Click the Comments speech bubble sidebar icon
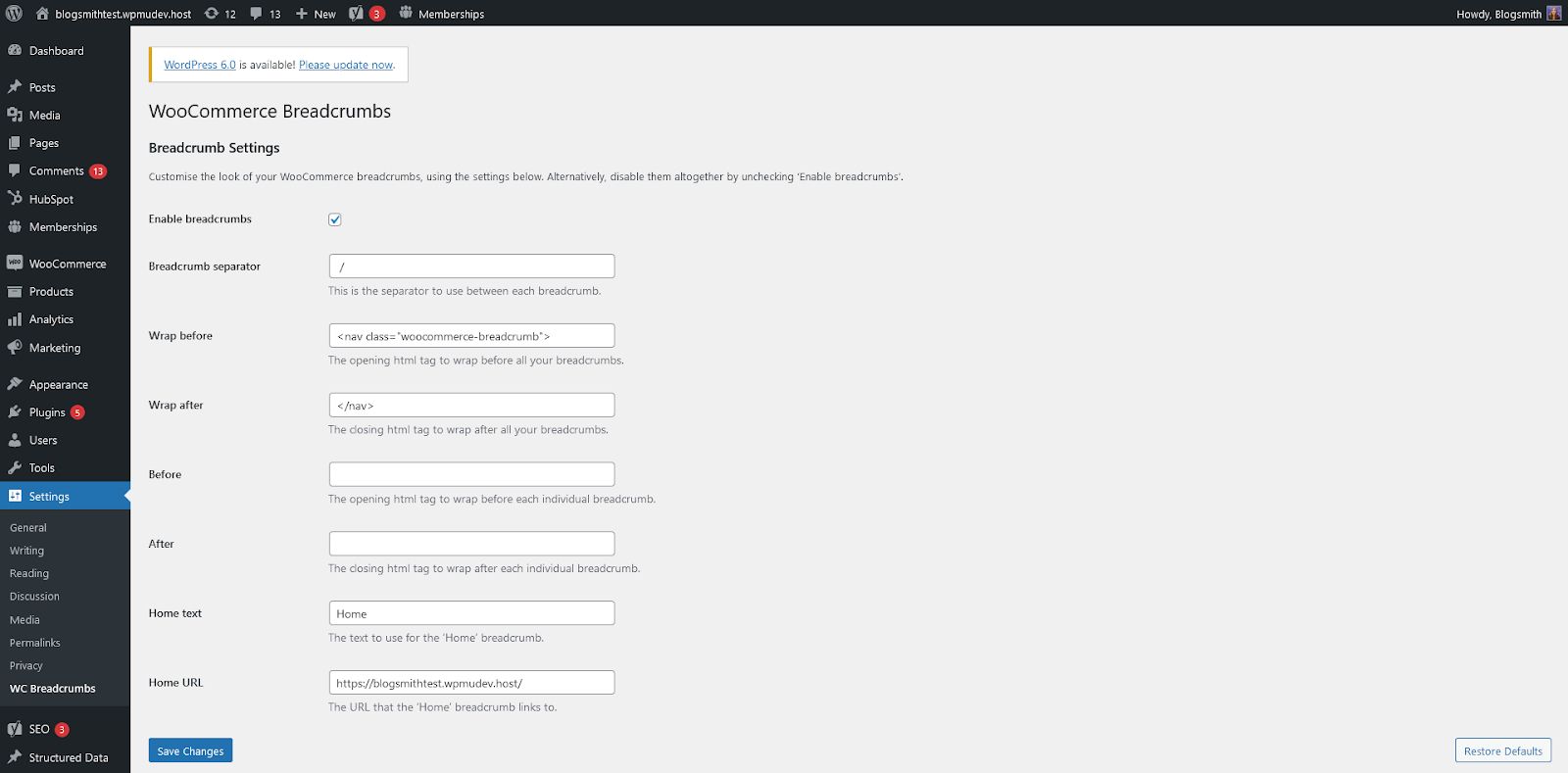Image resolution: width=1568 pixels, height=773 pixels. point(15,170)
